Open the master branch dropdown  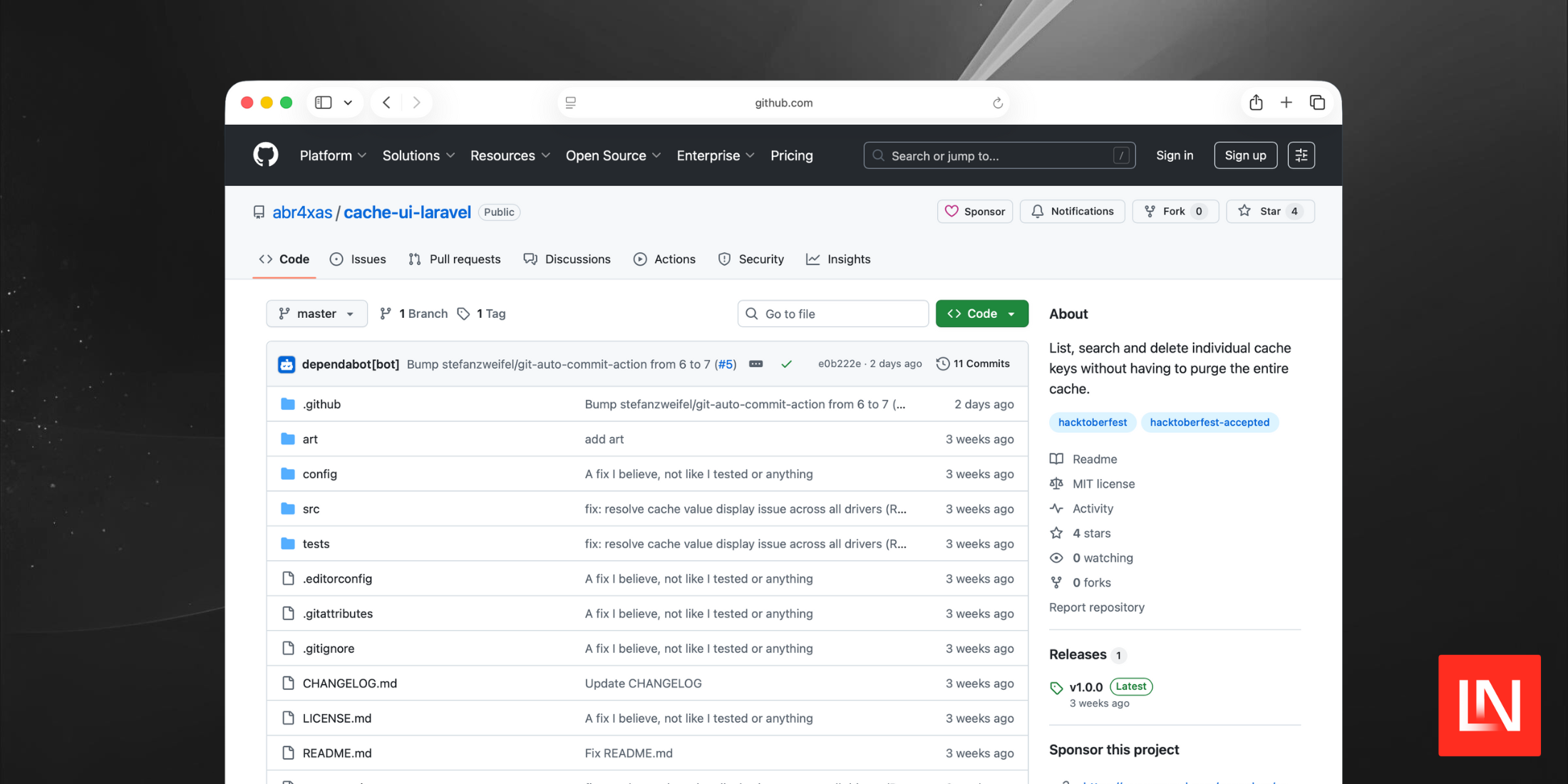coord(316,314)
